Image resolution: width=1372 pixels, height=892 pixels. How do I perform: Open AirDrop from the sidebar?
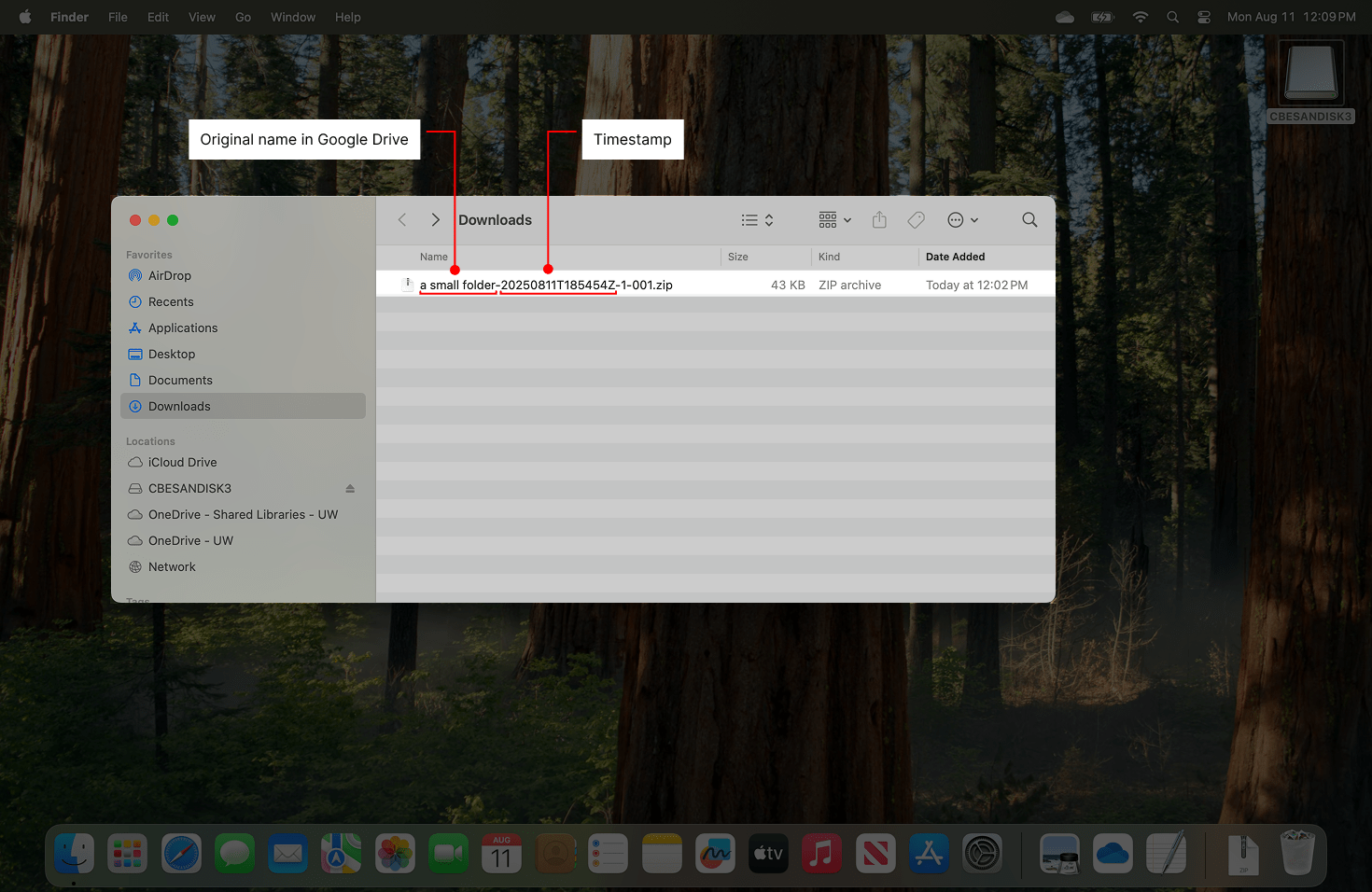click(x=170, y=275)
